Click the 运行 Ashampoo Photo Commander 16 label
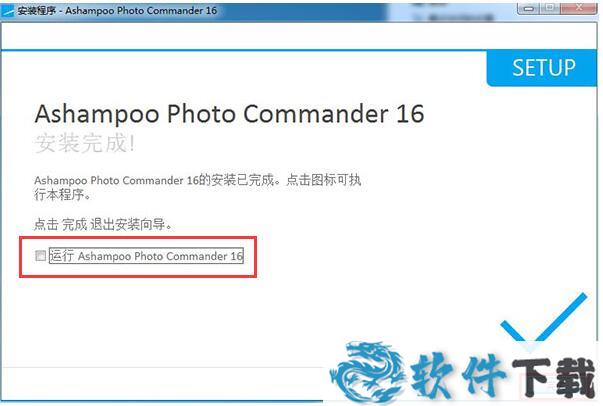The image size is (603, 406). tap(146, 256)
